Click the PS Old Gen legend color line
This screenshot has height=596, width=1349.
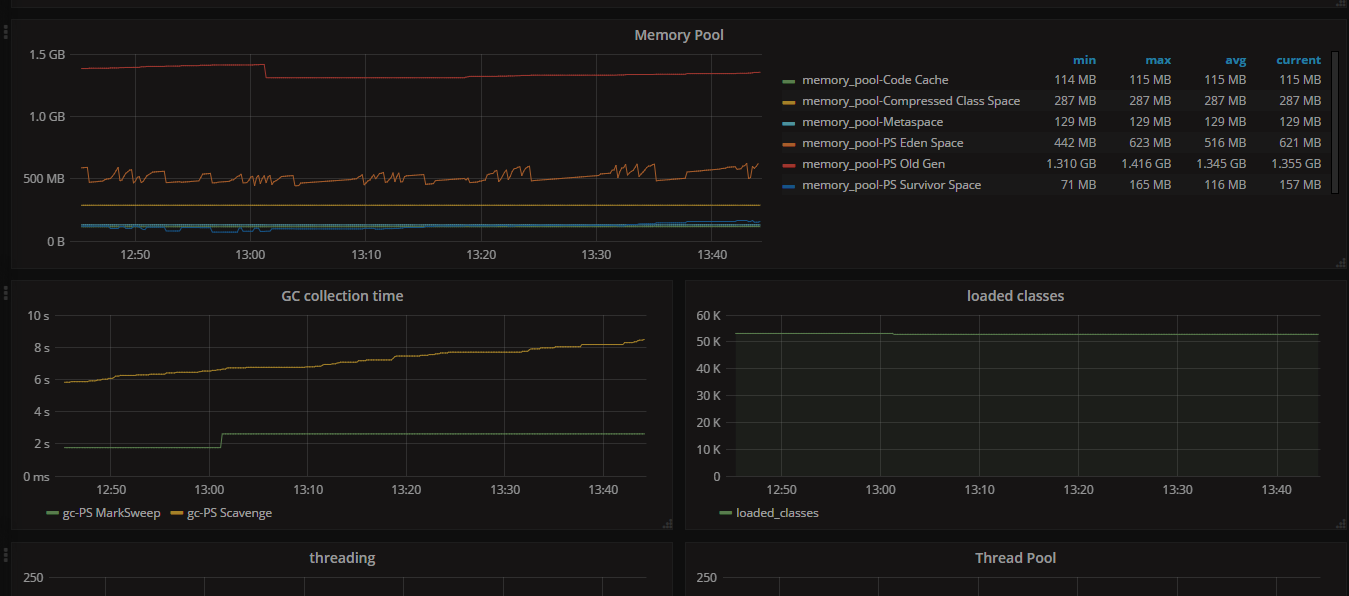coord(788,164)
